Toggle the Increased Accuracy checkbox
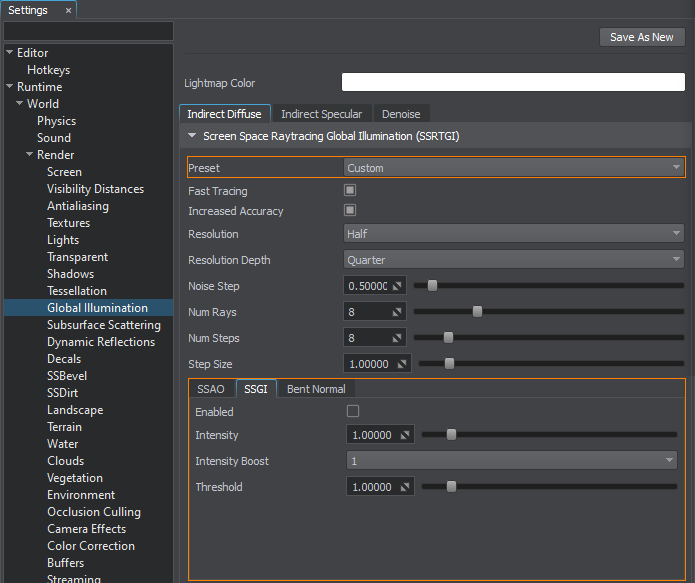Image resolution: width=695 pixels, height=583 pixels. coord(350,210)
